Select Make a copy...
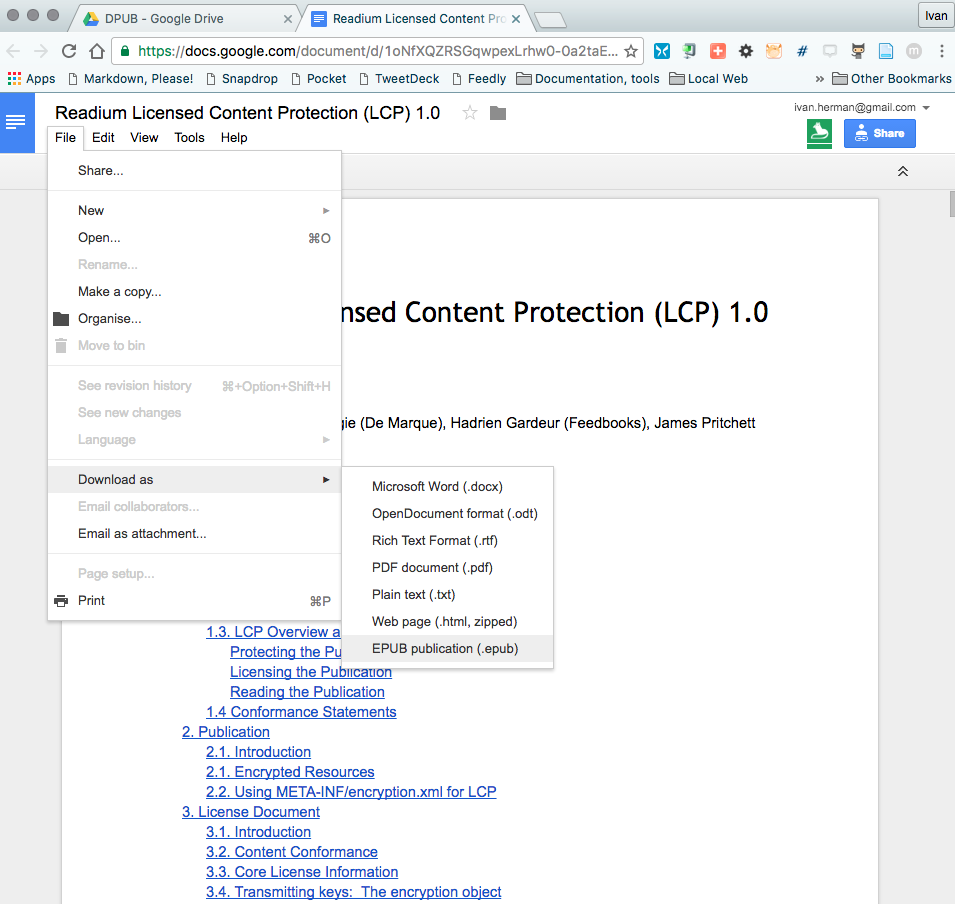This screenshot has height=904, width=955. tap(194, 292)
